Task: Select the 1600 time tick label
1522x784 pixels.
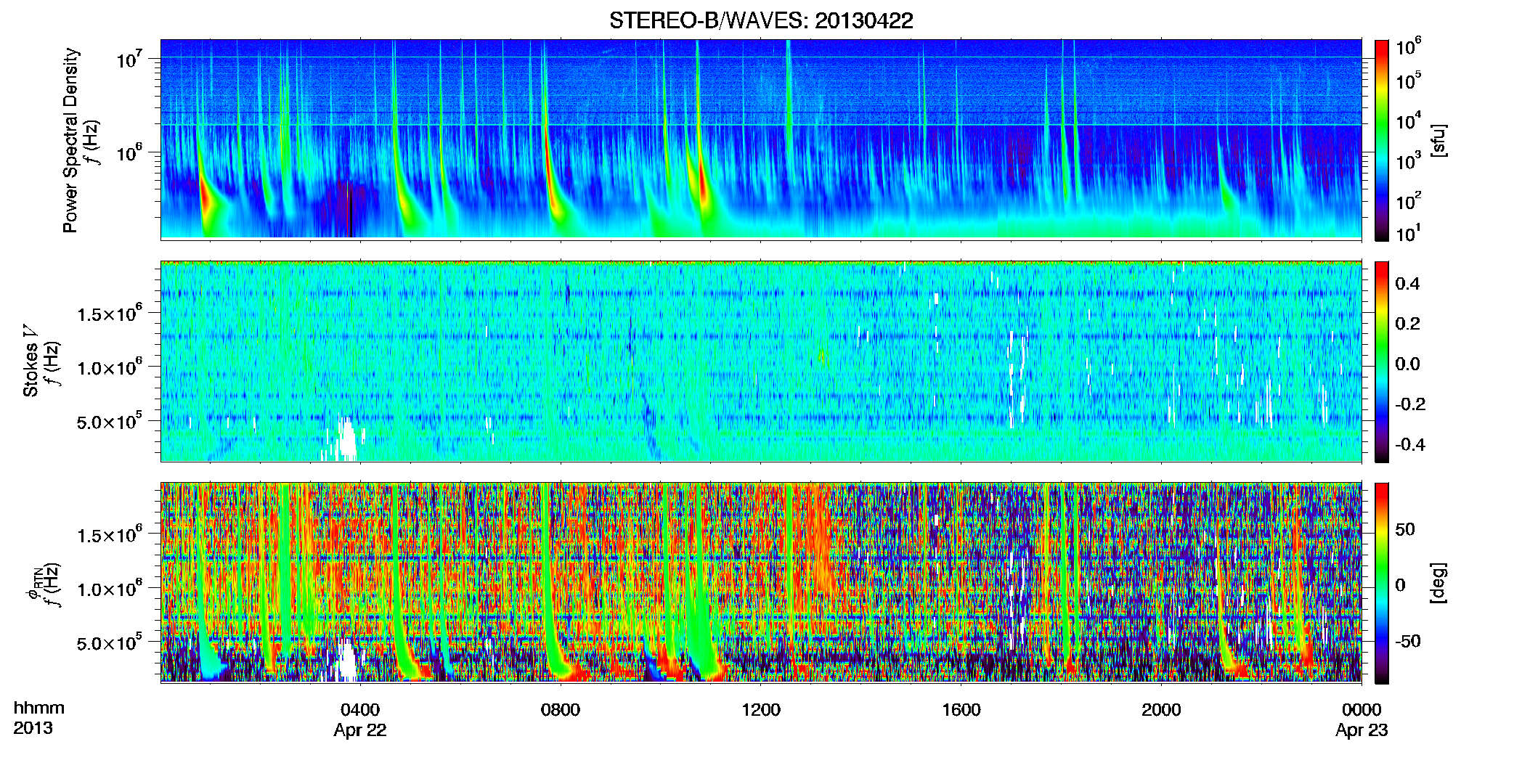Action: (x=961, y=710)
